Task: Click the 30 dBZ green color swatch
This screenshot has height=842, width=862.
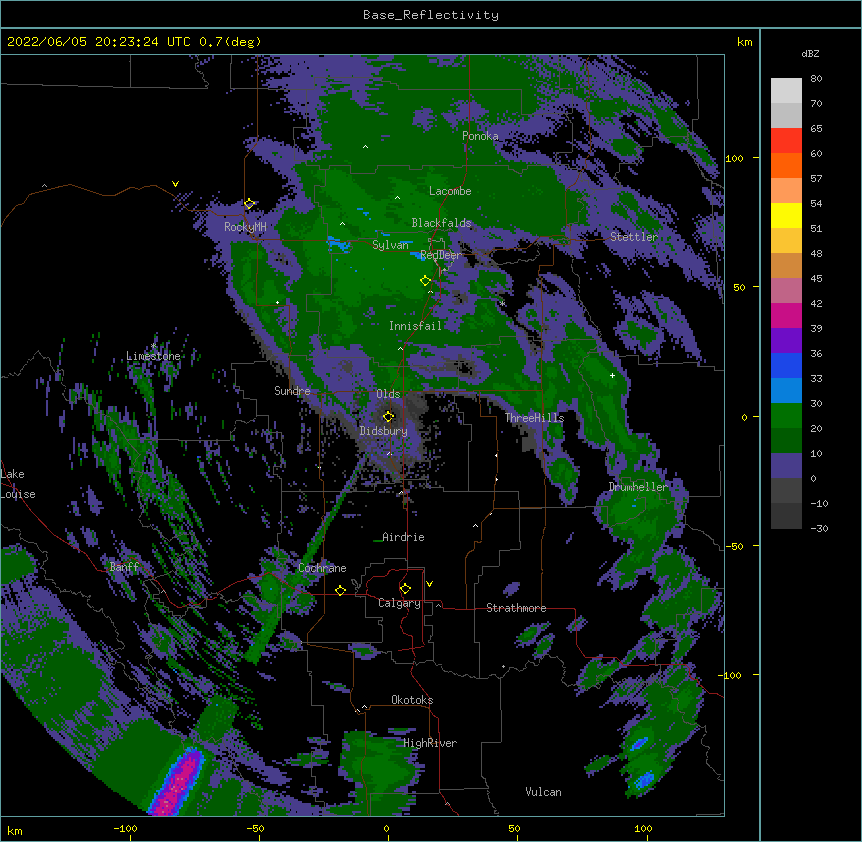Action: [x=786, y=416]
